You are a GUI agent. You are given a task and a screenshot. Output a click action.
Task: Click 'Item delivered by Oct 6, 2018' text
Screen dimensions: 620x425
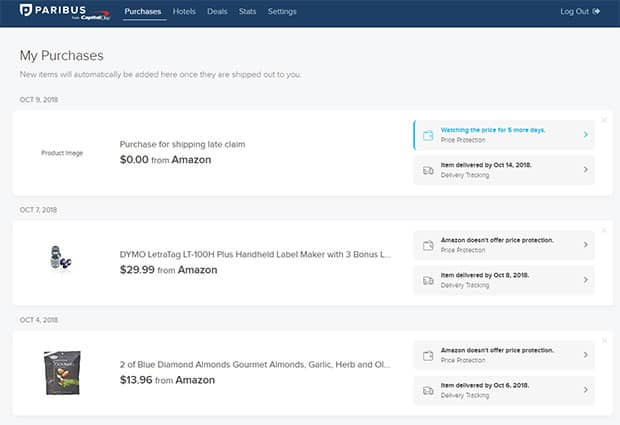[x=485, y=385]
